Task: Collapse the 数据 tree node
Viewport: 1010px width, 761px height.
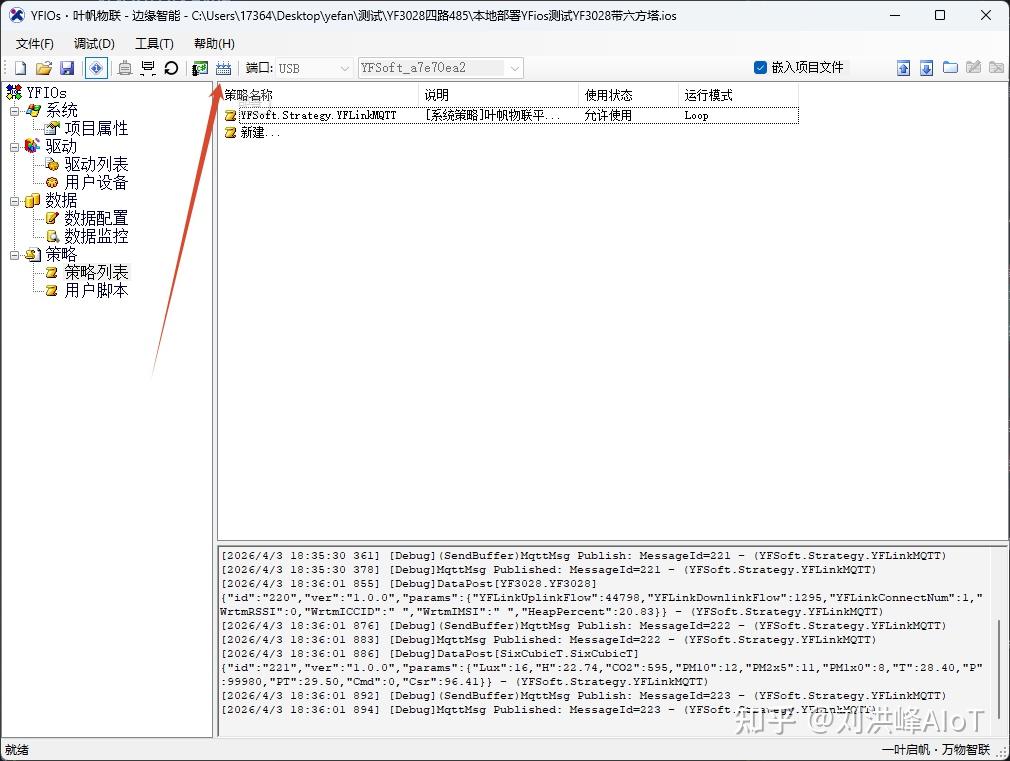Action: point(14,201)
